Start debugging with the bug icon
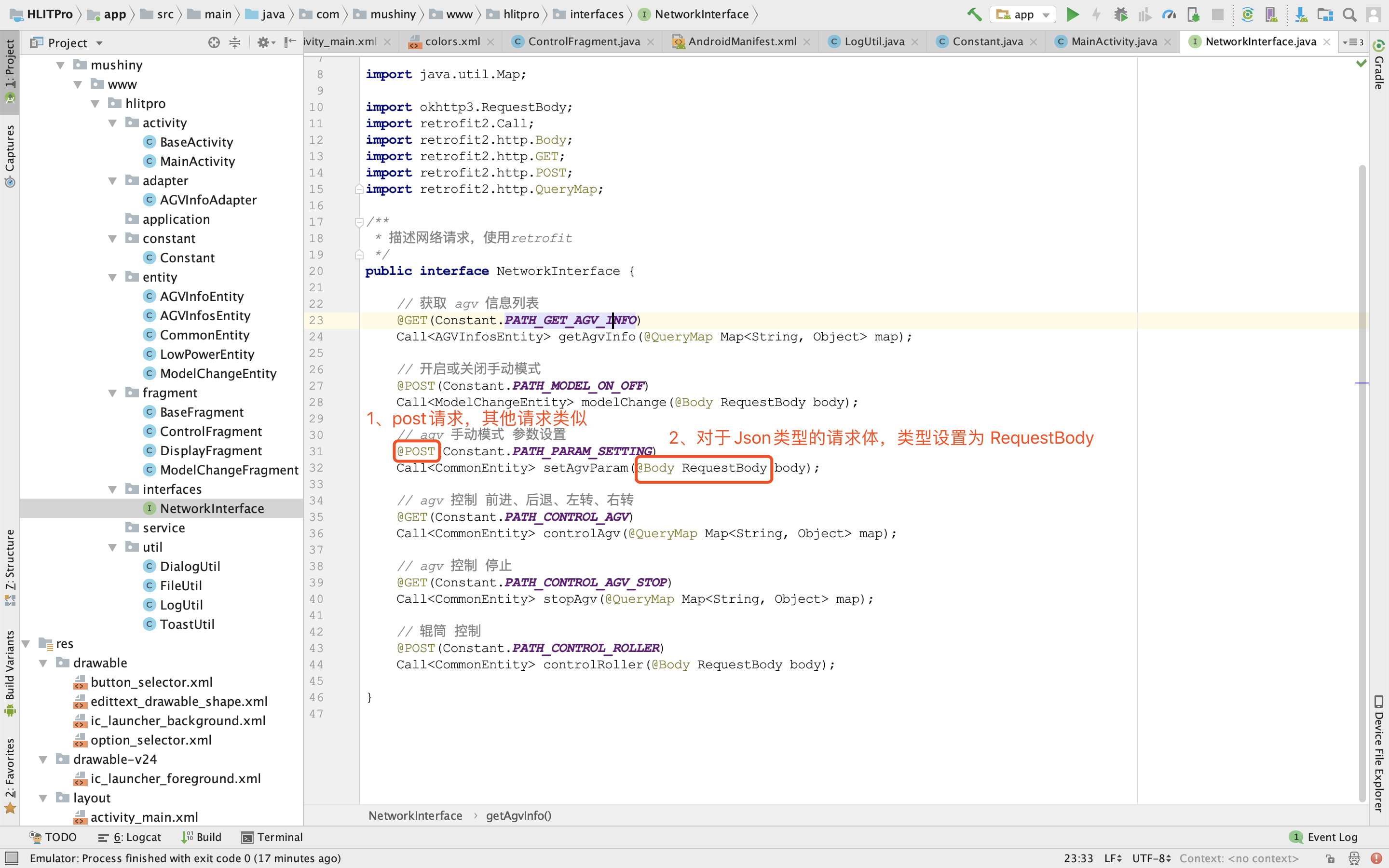 click(1120, 14)
